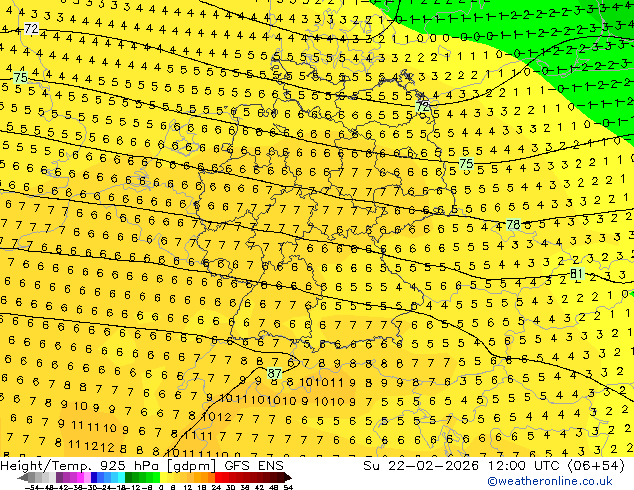Click the right dark arrow of the color scale
The width and height of the screenshot is (634, 490).
coord(288,477)
